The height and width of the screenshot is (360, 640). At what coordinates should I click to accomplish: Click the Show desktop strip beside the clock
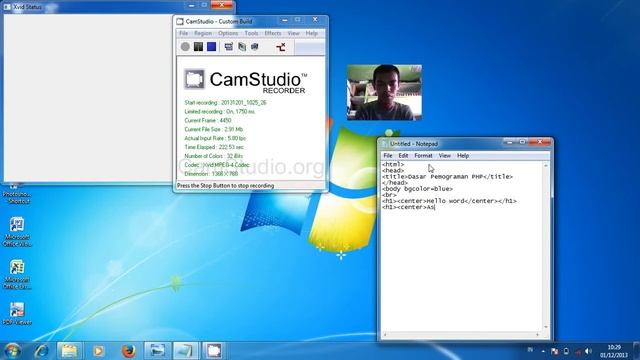tap(636, 351)
